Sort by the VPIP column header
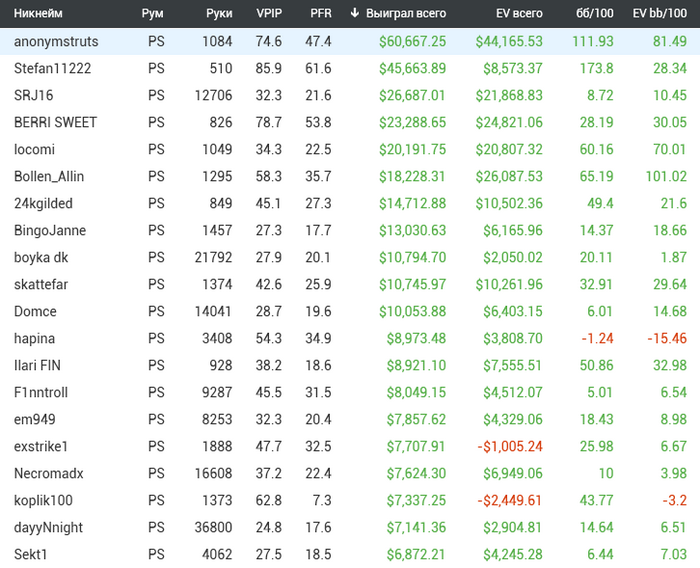 pos(269,13)
